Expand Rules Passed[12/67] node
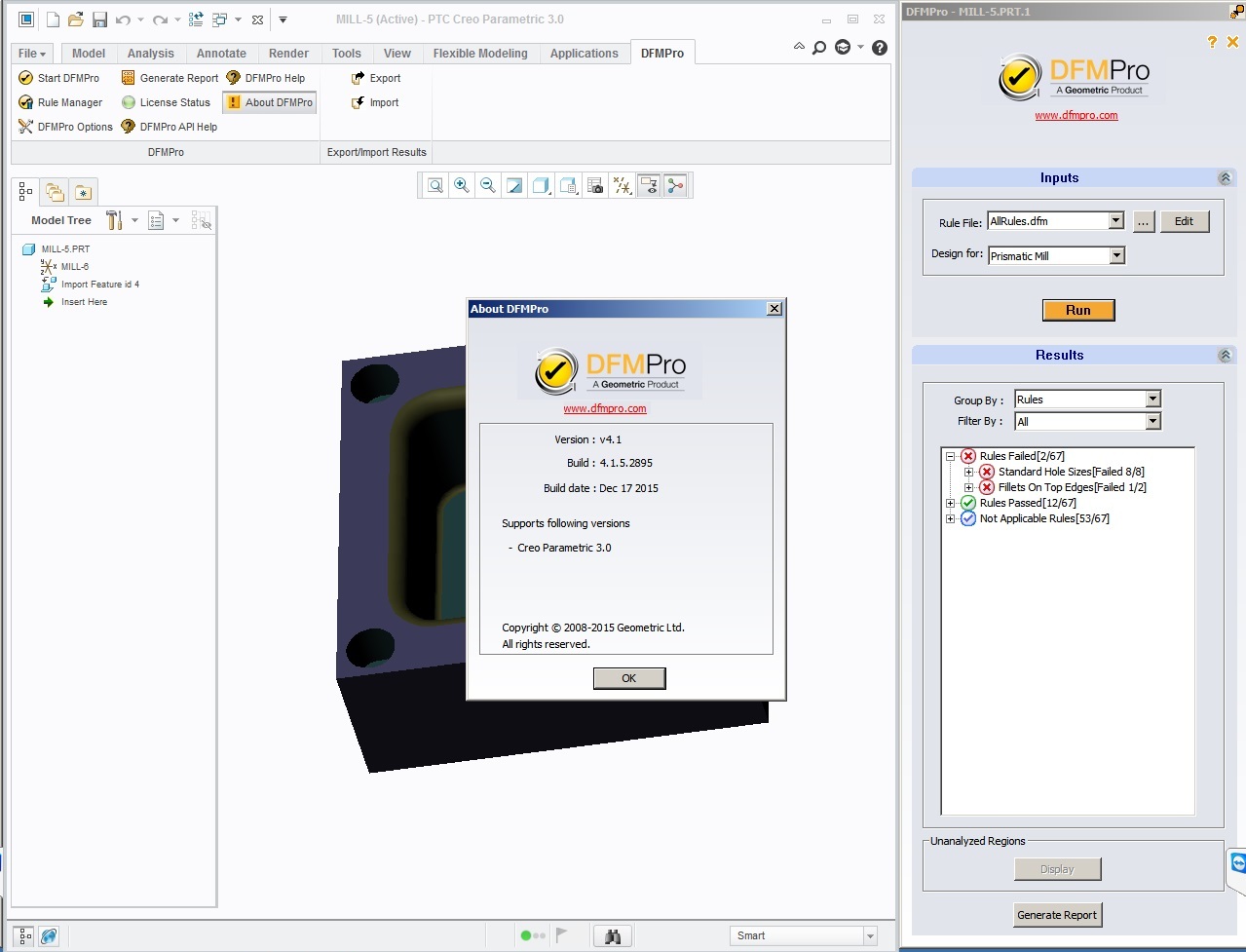Image resolution: width=1246 pixels, height=952 pixels. tap(950, 503)
